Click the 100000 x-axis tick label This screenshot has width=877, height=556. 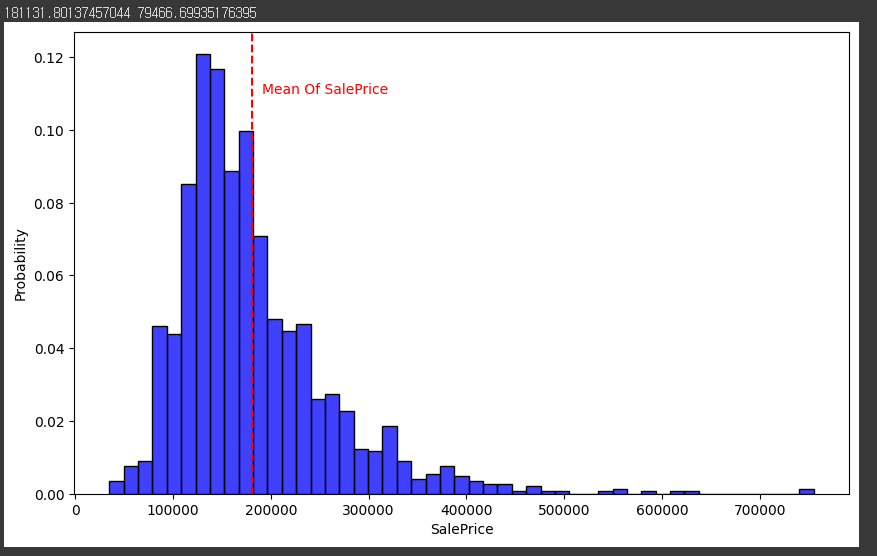(173, 510)
